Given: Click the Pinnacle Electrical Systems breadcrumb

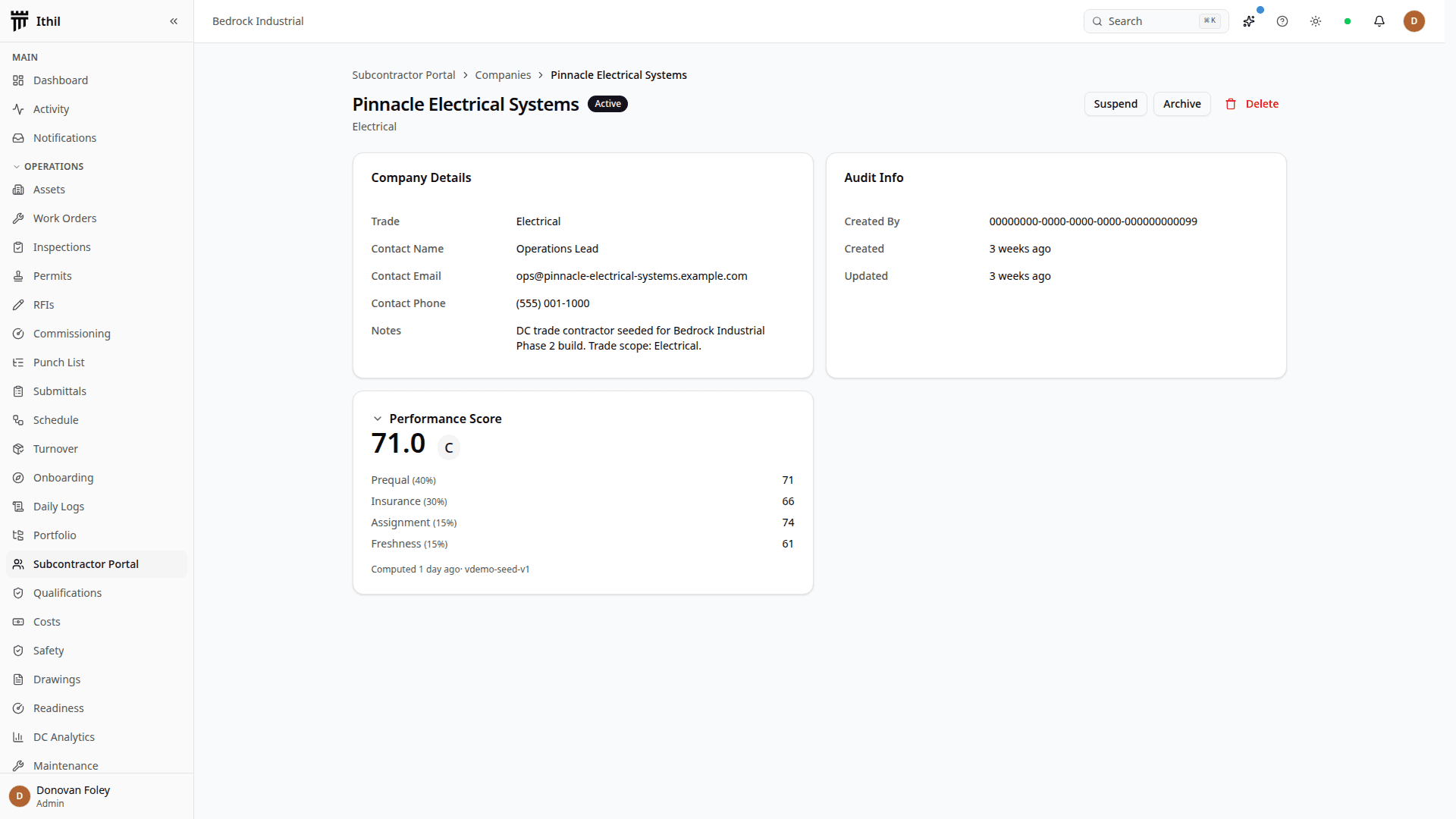Looking at the screenshot, I should coord(619,75).
